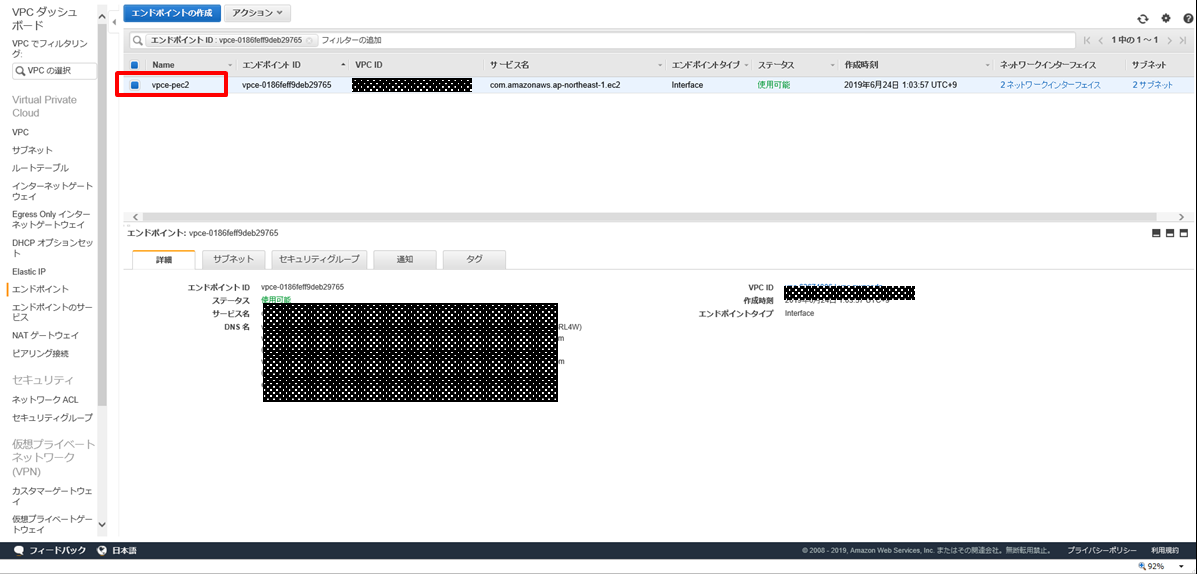The width and height of the screenshot is (1197, 574).
Task: Open the browser zoom level dropdown at 92%
Action: pyautogui.click(x=1181, y=566)
